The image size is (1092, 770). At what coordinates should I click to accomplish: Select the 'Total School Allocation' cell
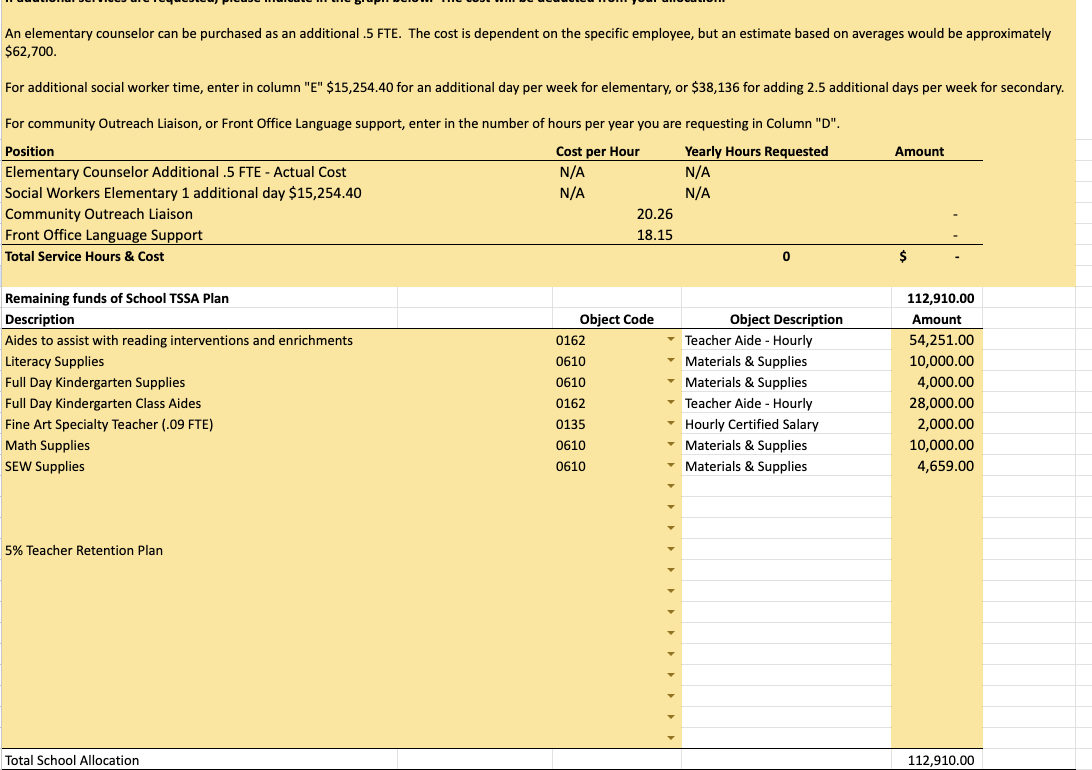click(x=199, y=760)
